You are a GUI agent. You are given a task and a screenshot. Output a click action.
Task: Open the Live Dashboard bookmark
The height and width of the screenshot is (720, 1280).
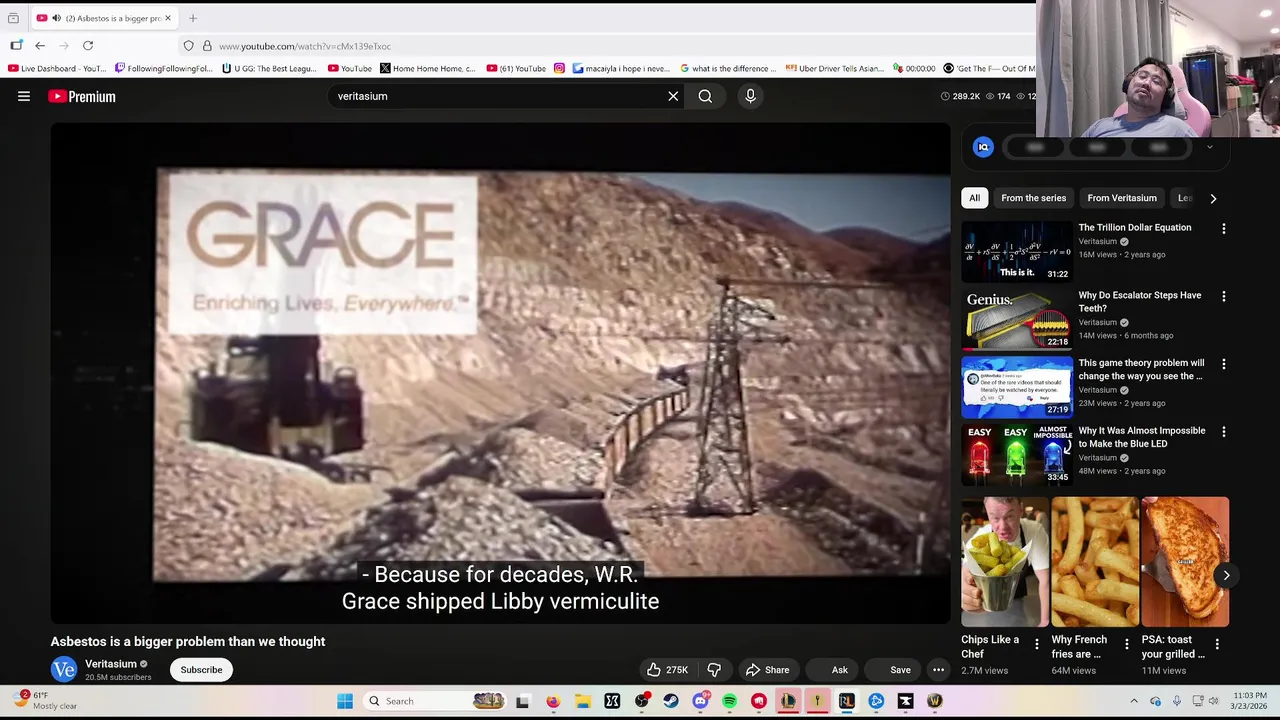57,68
